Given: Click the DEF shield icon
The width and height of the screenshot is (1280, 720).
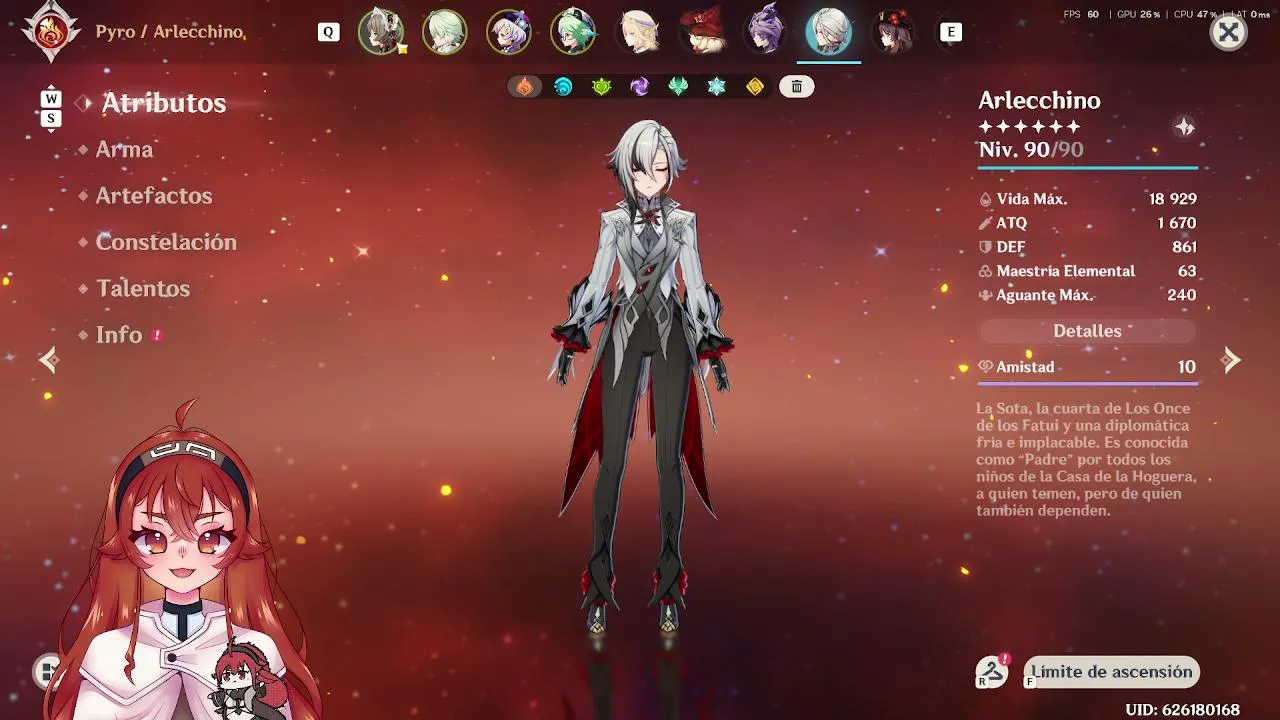Looking at the screenshot, I should [985, 247].
